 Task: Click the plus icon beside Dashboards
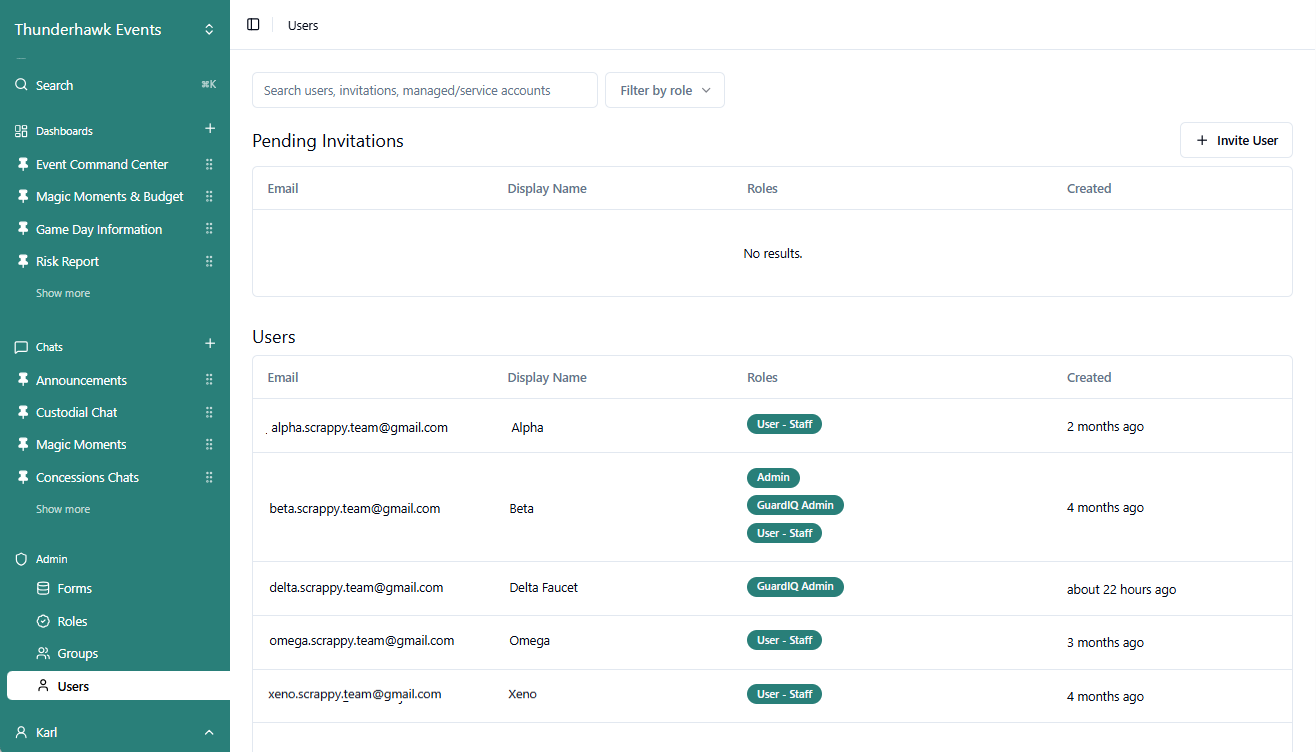210,129
